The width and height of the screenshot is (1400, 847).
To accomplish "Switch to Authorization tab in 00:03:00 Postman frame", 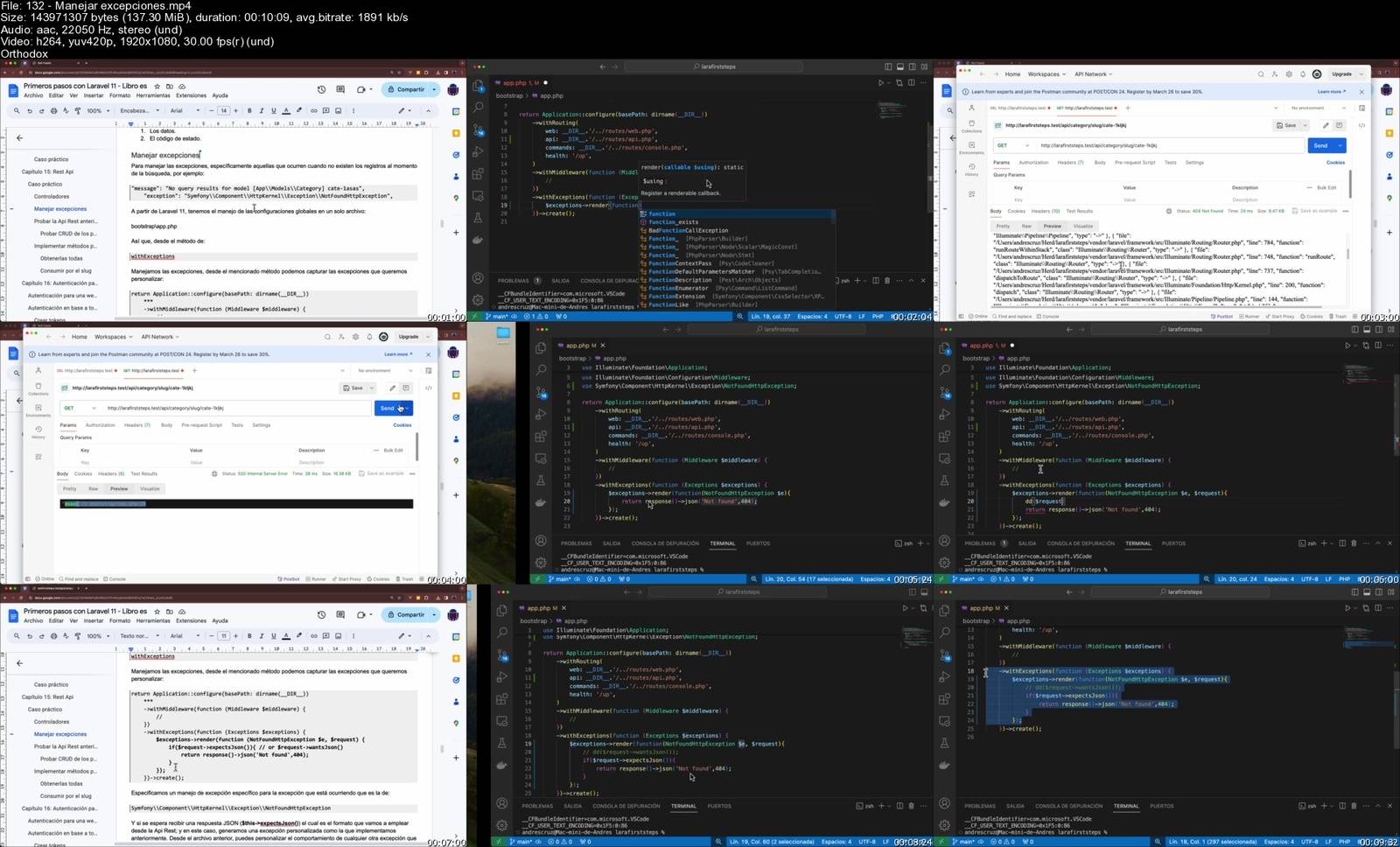I will [x=1033, y=162].
